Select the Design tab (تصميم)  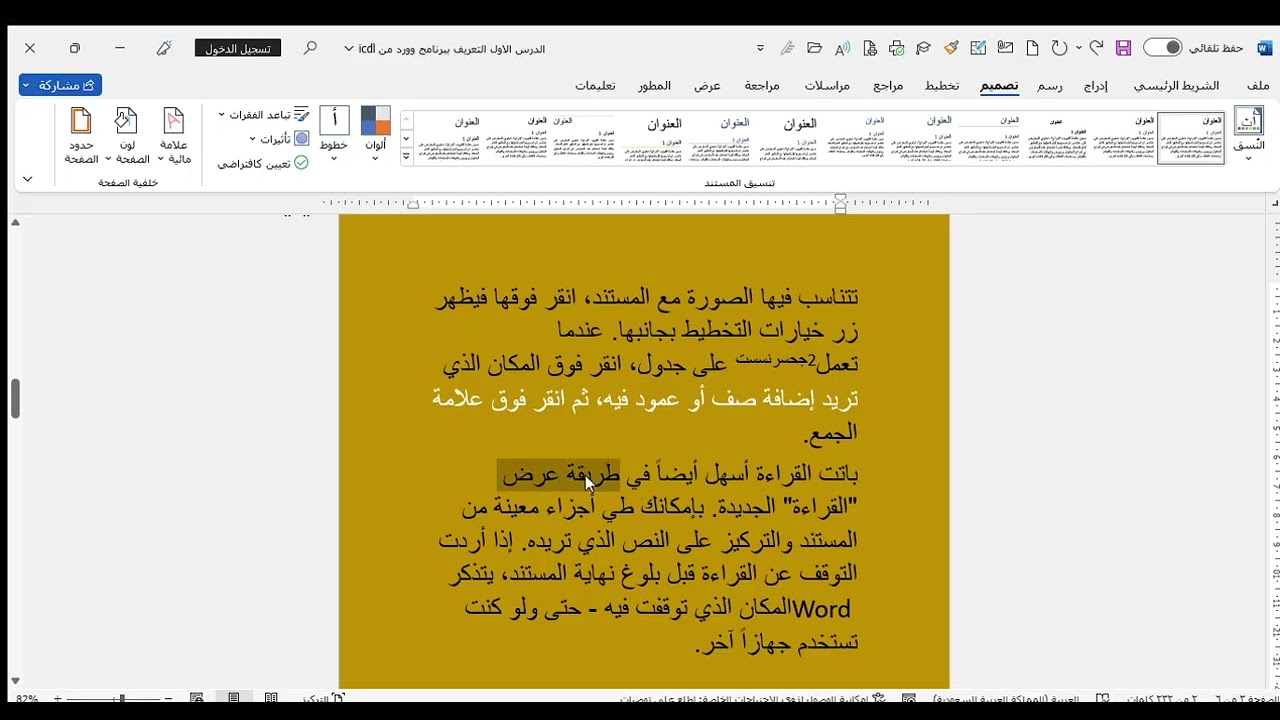[x=999, y=86]
